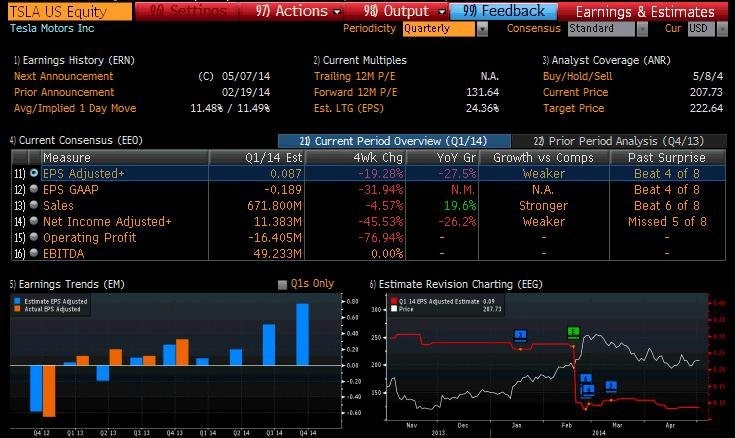Open 6) Estimate Revision Charting (EEG)
The image size is (735, 438).
tap(456, 284)
